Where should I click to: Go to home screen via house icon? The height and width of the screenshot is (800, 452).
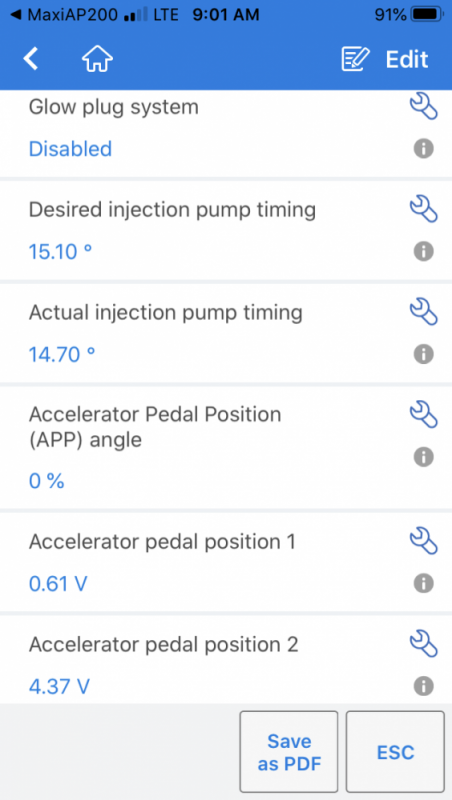click(x=97, y=59)
